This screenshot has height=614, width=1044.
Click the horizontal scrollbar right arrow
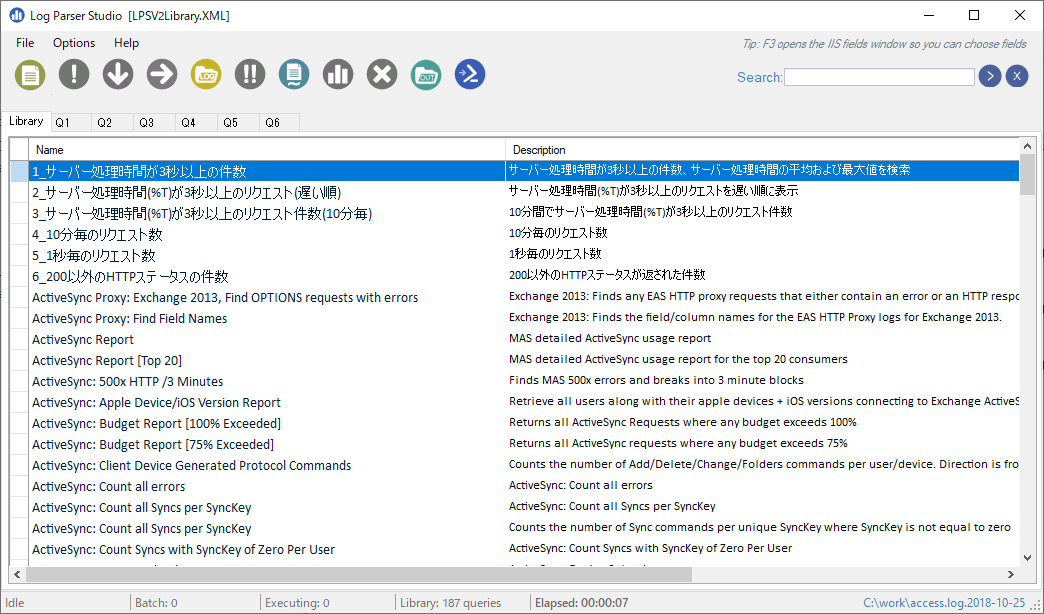pos(1011,574)
